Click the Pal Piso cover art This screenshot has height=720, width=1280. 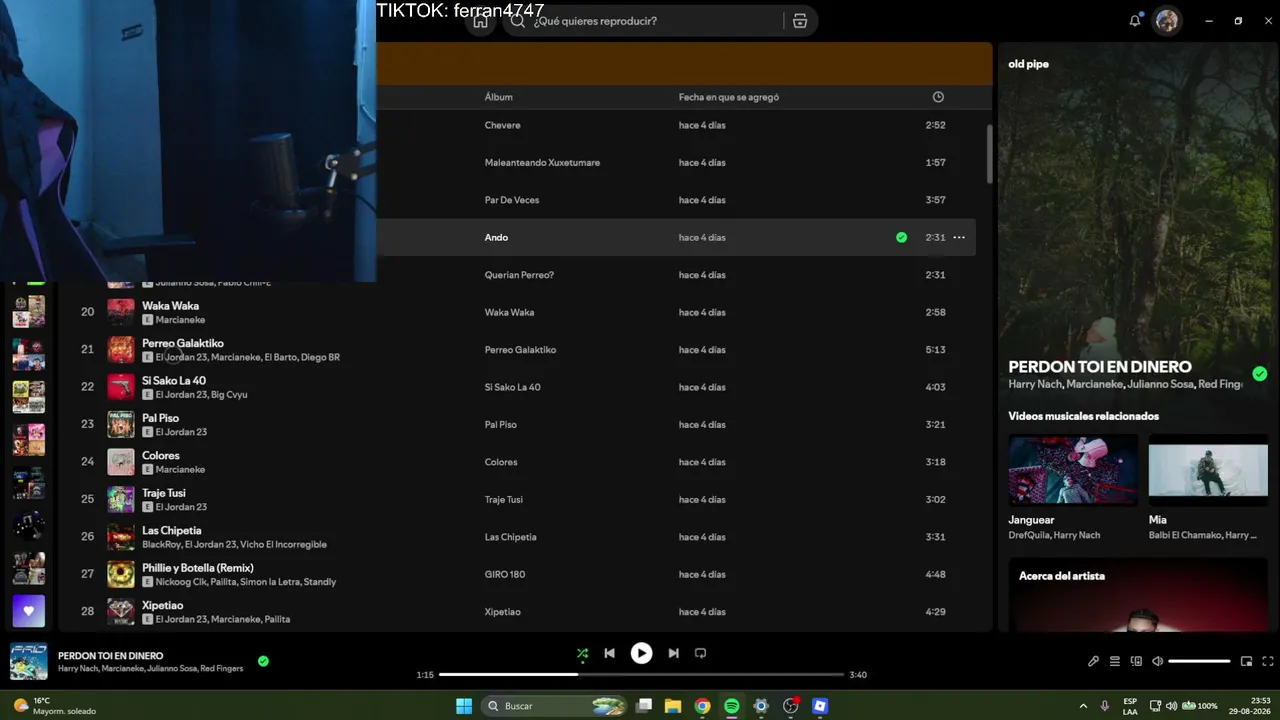click(x=121, y=425)
